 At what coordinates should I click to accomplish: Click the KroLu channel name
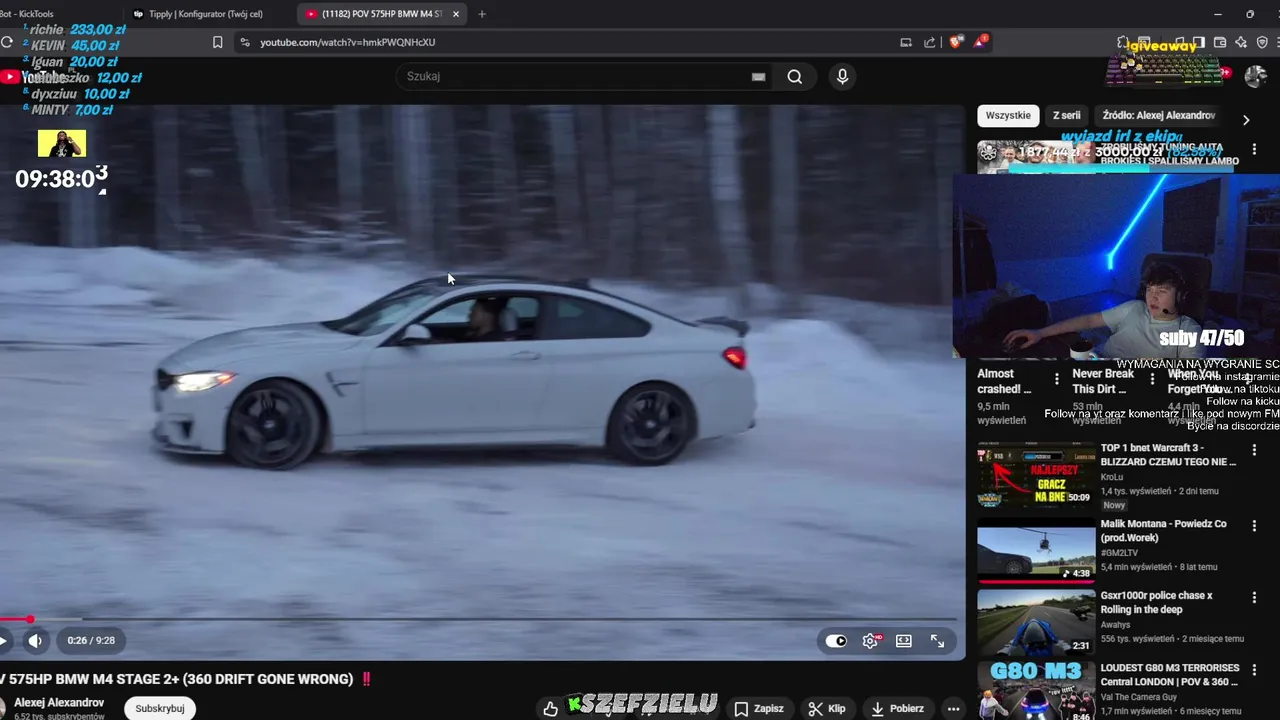1112,478
